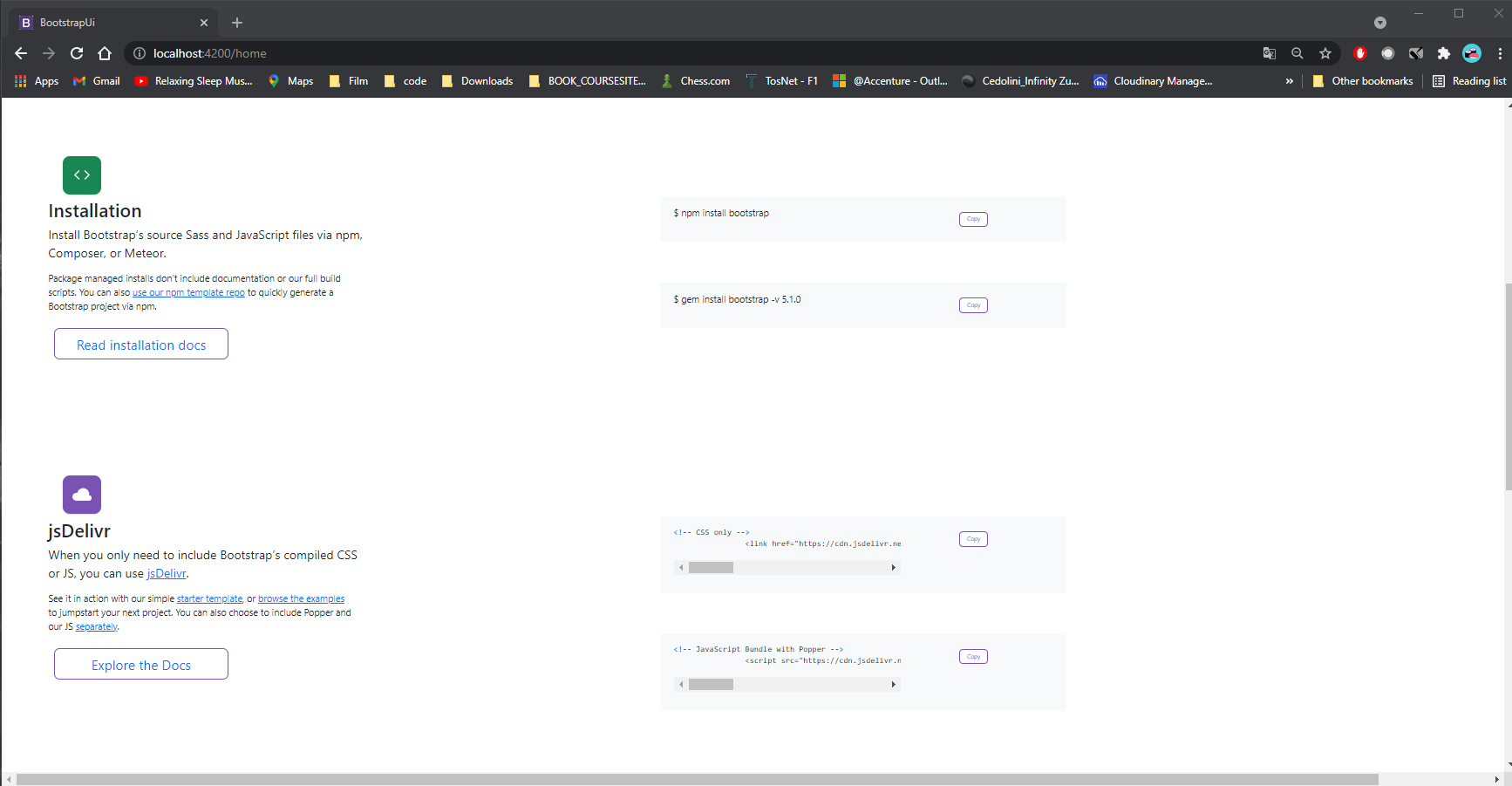Open the Film bookmark folder
The height and width of the screenshot is (786, 1512).
[349, 81]
